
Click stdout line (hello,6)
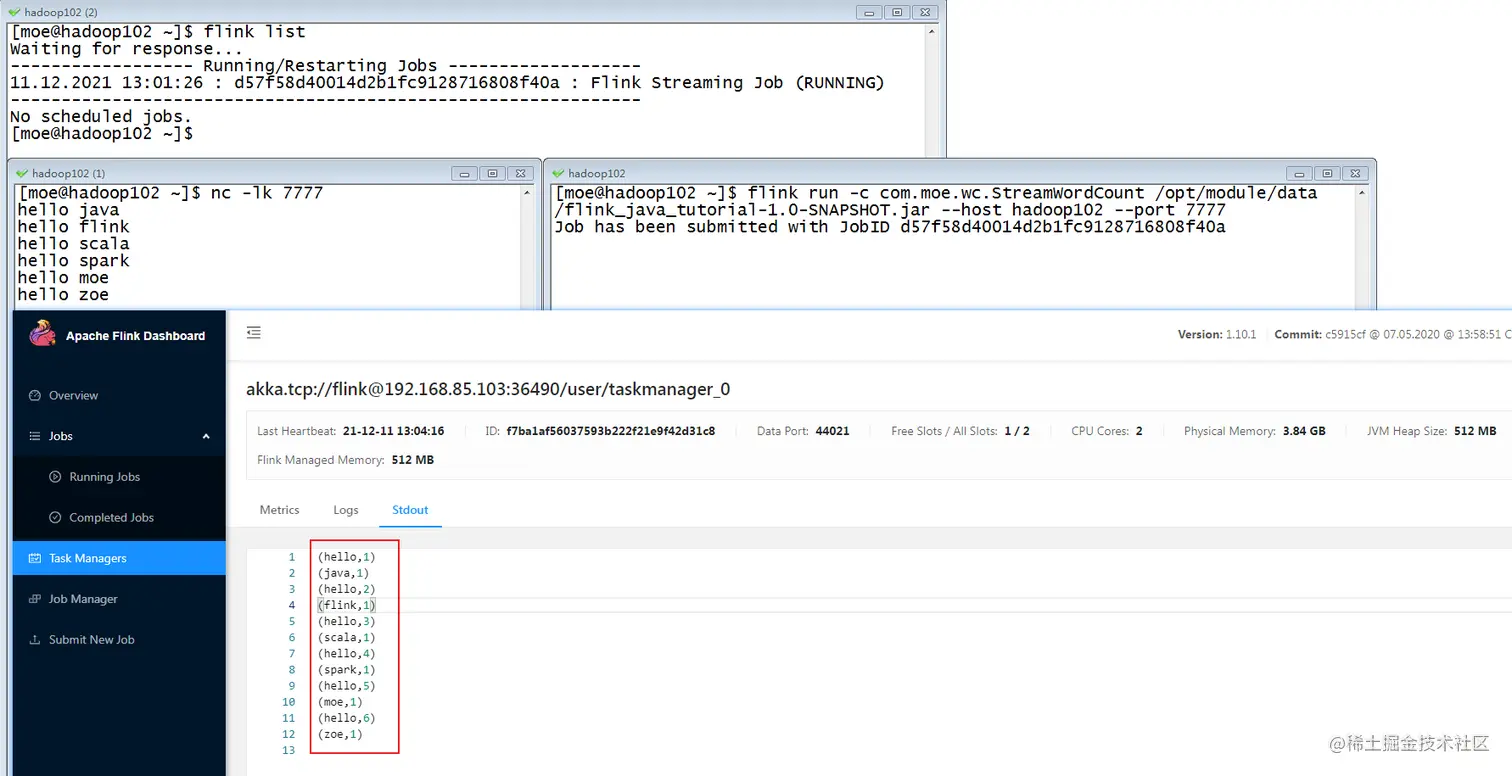[346, 718]
